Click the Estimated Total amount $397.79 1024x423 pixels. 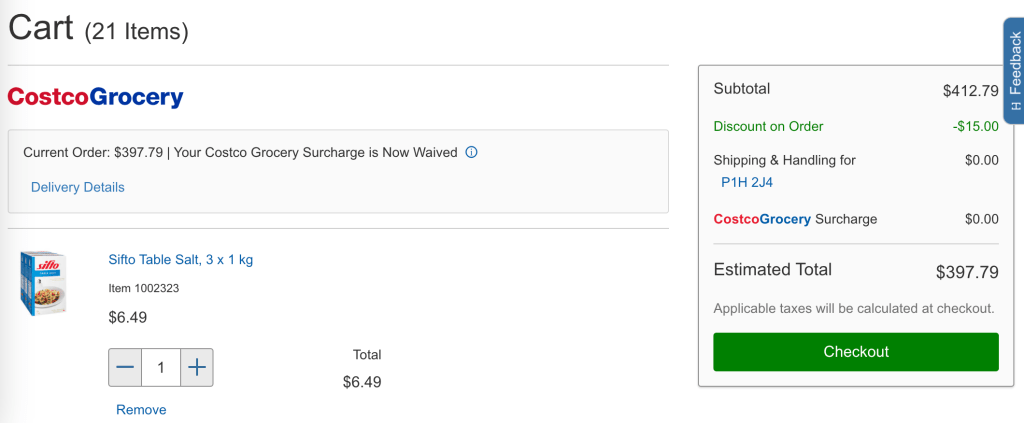pos(966,271)
